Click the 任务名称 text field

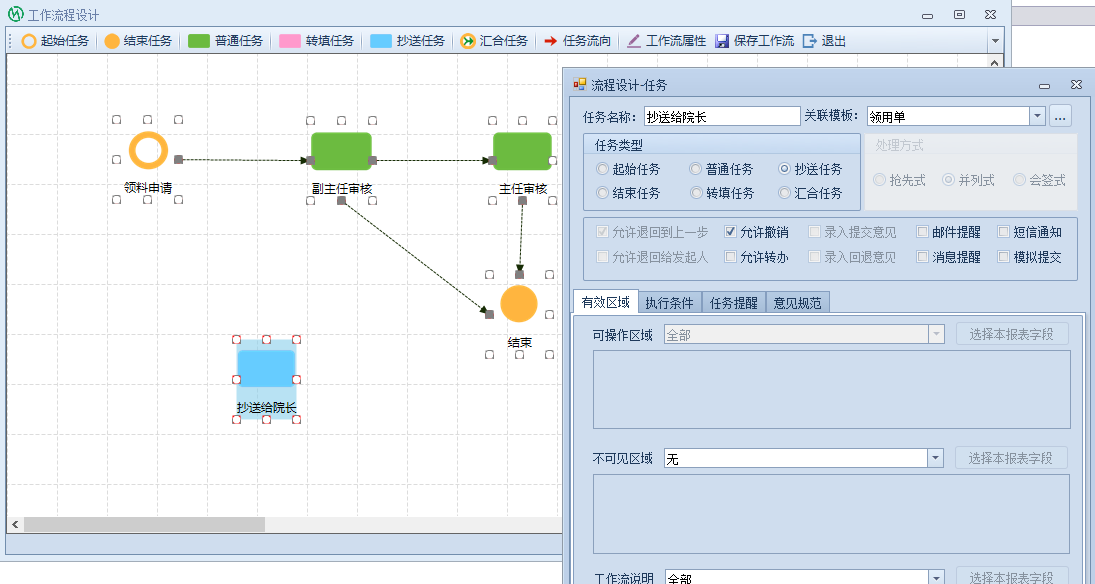point(722,116)
